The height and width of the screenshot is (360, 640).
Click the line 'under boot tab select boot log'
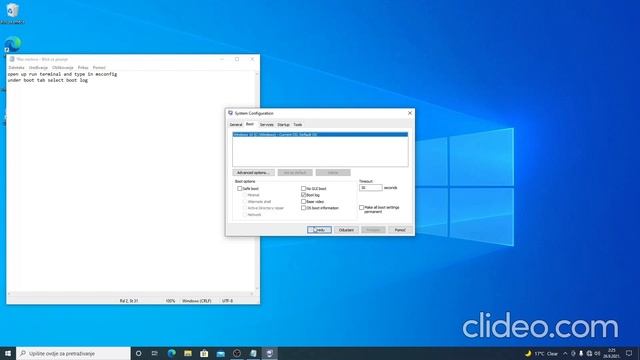[x=48, y=80]
